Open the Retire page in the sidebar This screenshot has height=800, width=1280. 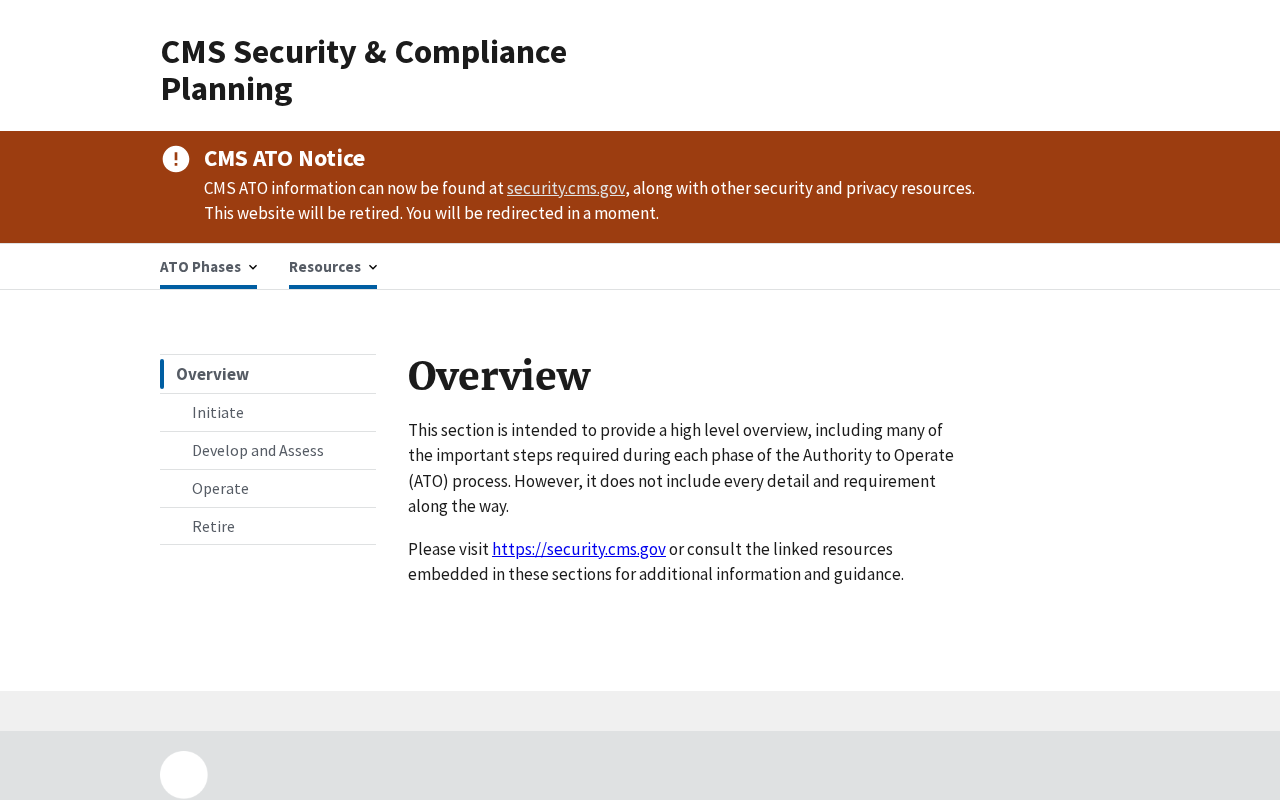[213, 526]
